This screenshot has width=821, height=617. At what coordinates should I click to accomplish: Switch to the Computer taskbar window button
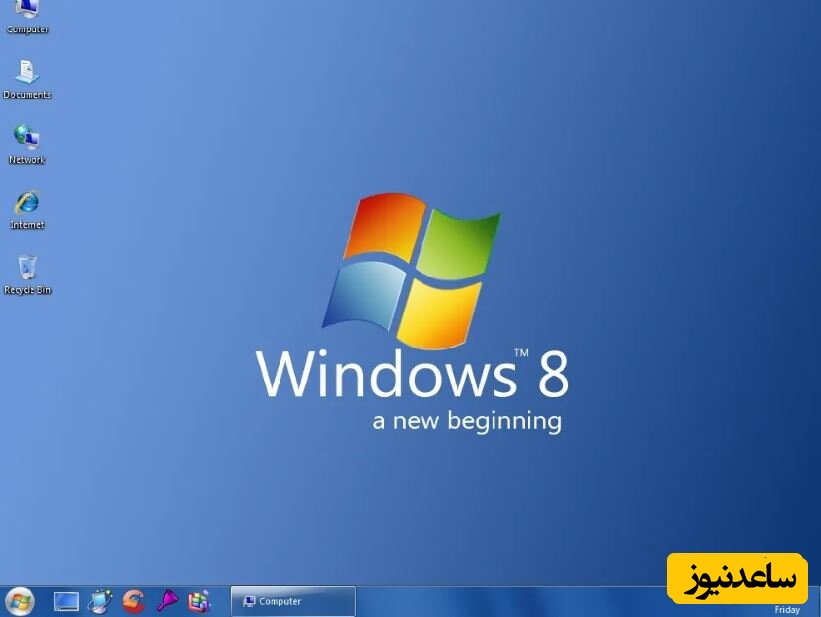coord(293,601)
